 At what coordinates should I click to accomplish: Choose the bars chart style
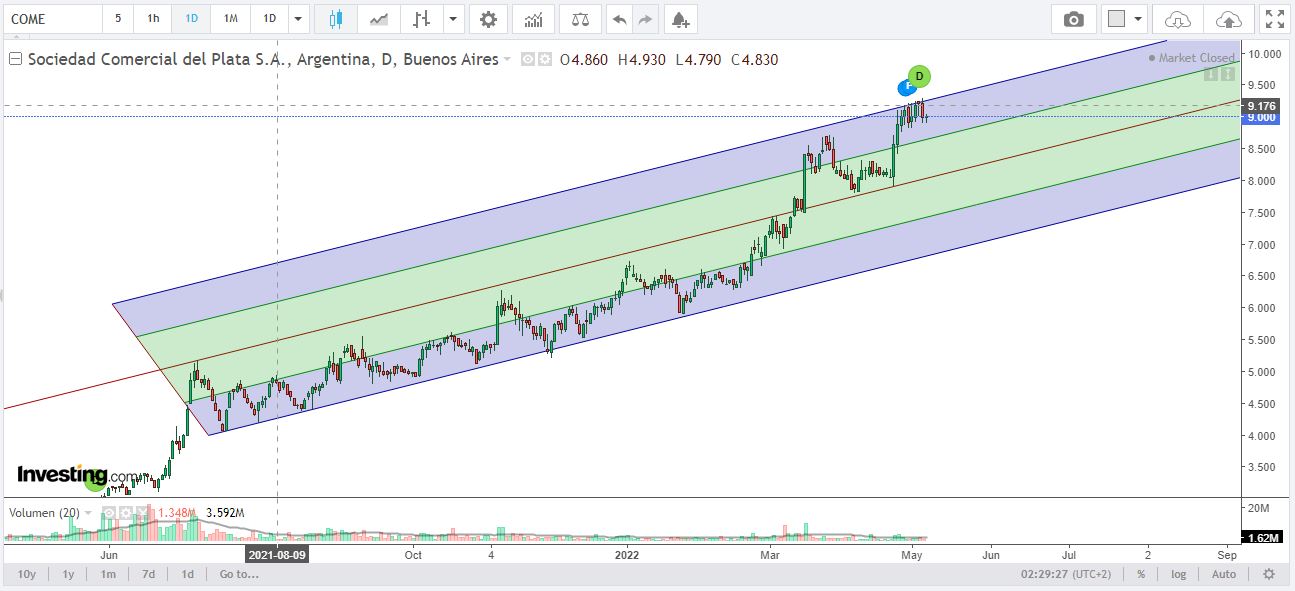click(423, 19)
